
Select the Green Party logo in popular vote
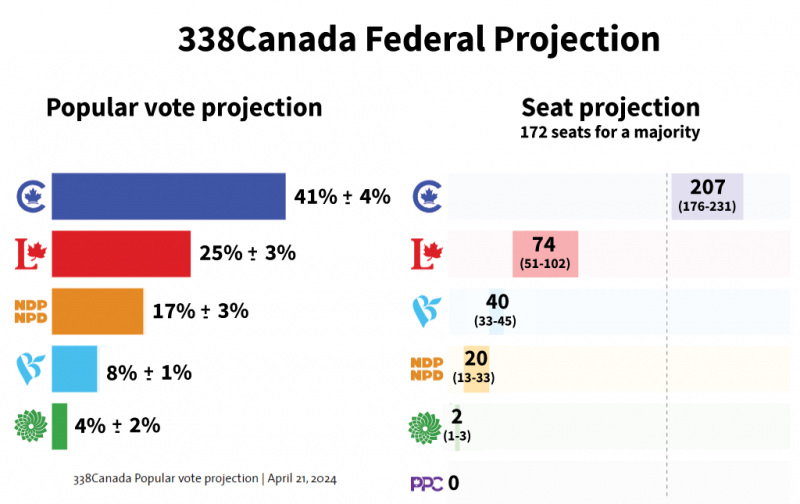click(x=31, y=425)
